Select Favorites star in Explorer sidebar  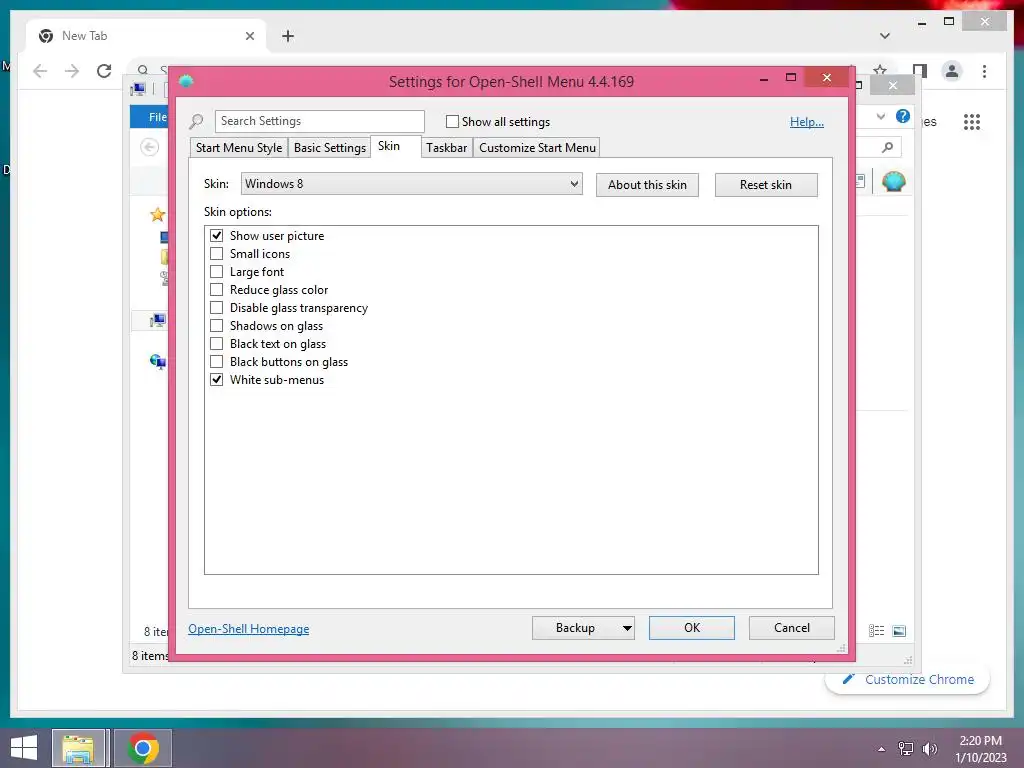click(157, 215)
